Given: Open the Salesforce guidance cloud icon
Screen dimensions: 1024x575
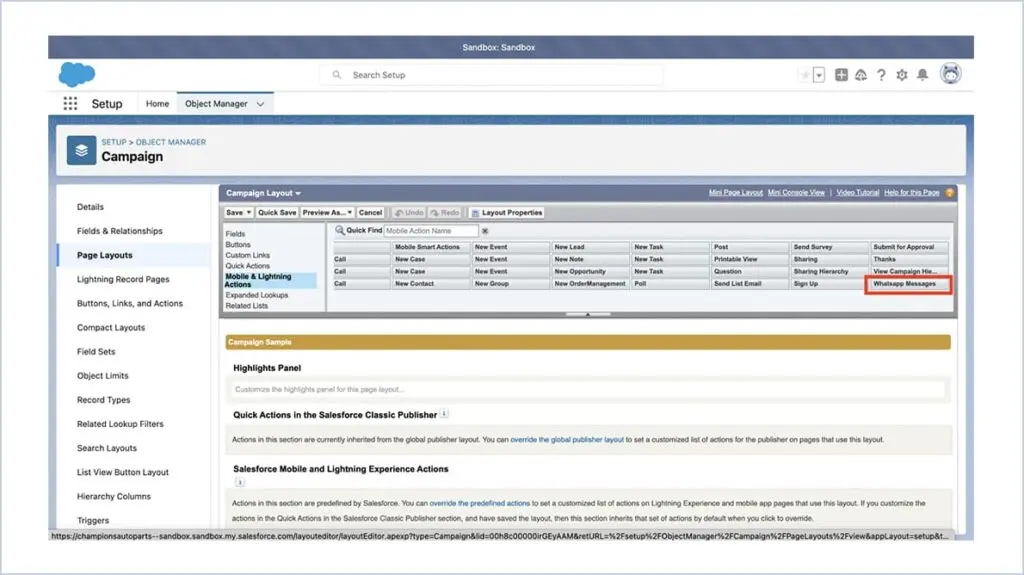Looking at the screenshot, I should pyautogui.click(x=861, y=75).
